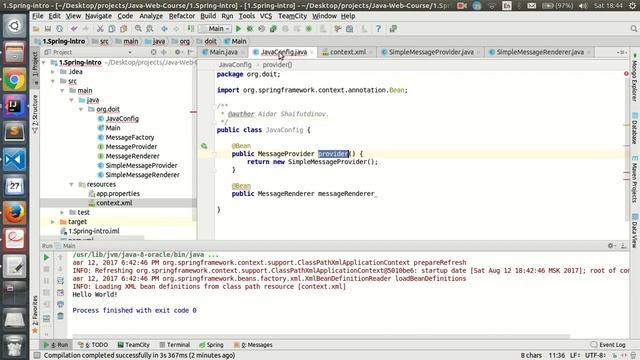Switch to the SimpleMessageProvider.java tab
The height and width of the screenshot is (360, 640).
pyautogui.click(x=431, y=52)
